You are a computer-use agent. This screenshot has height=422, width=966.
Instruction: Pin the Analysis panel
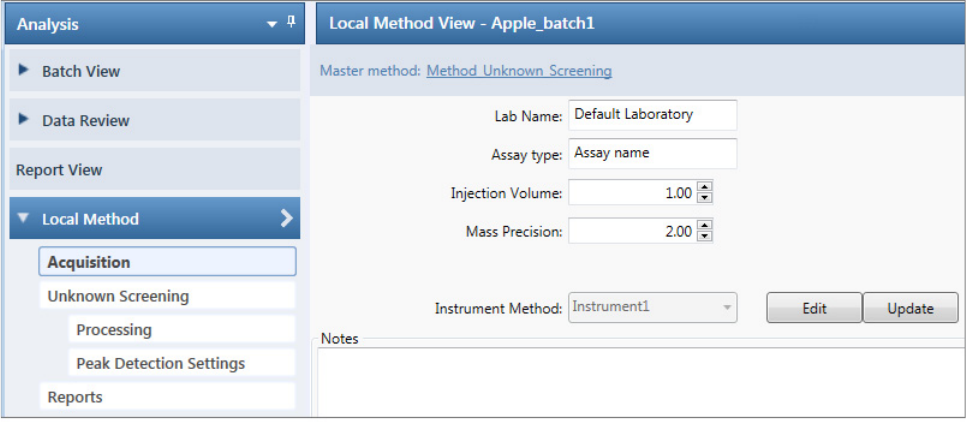(291, 22)
